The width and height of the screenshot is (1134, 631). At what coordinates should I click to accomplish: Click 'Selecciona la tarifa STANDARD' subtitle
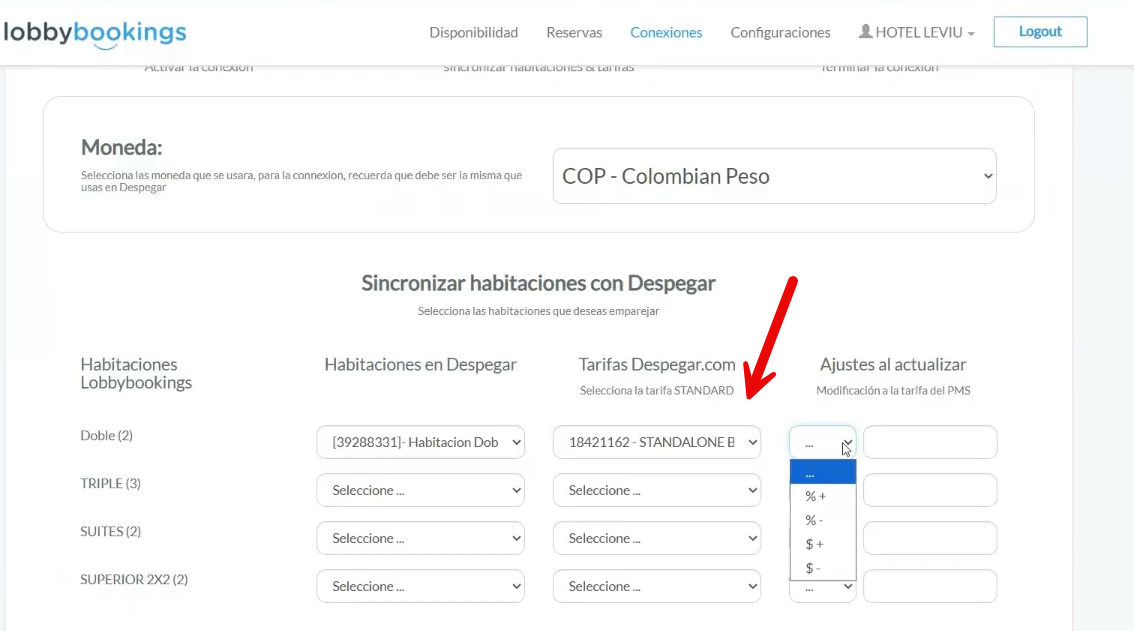click(x=657, y=391)
